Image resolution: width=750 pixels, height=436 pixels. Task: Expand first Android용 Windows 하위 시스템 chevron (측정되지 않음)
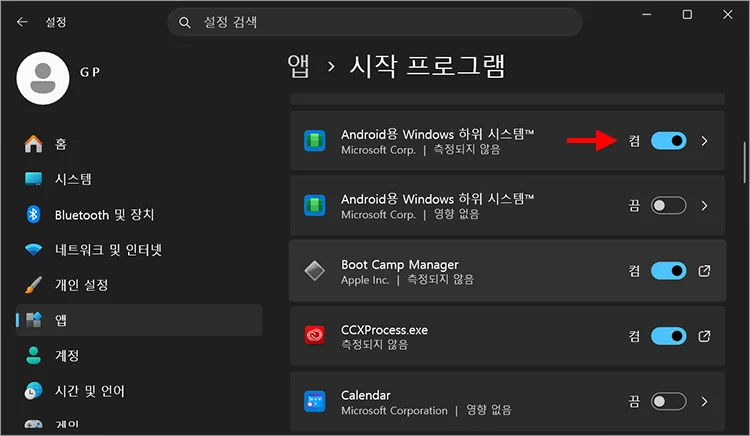(704, 141)
